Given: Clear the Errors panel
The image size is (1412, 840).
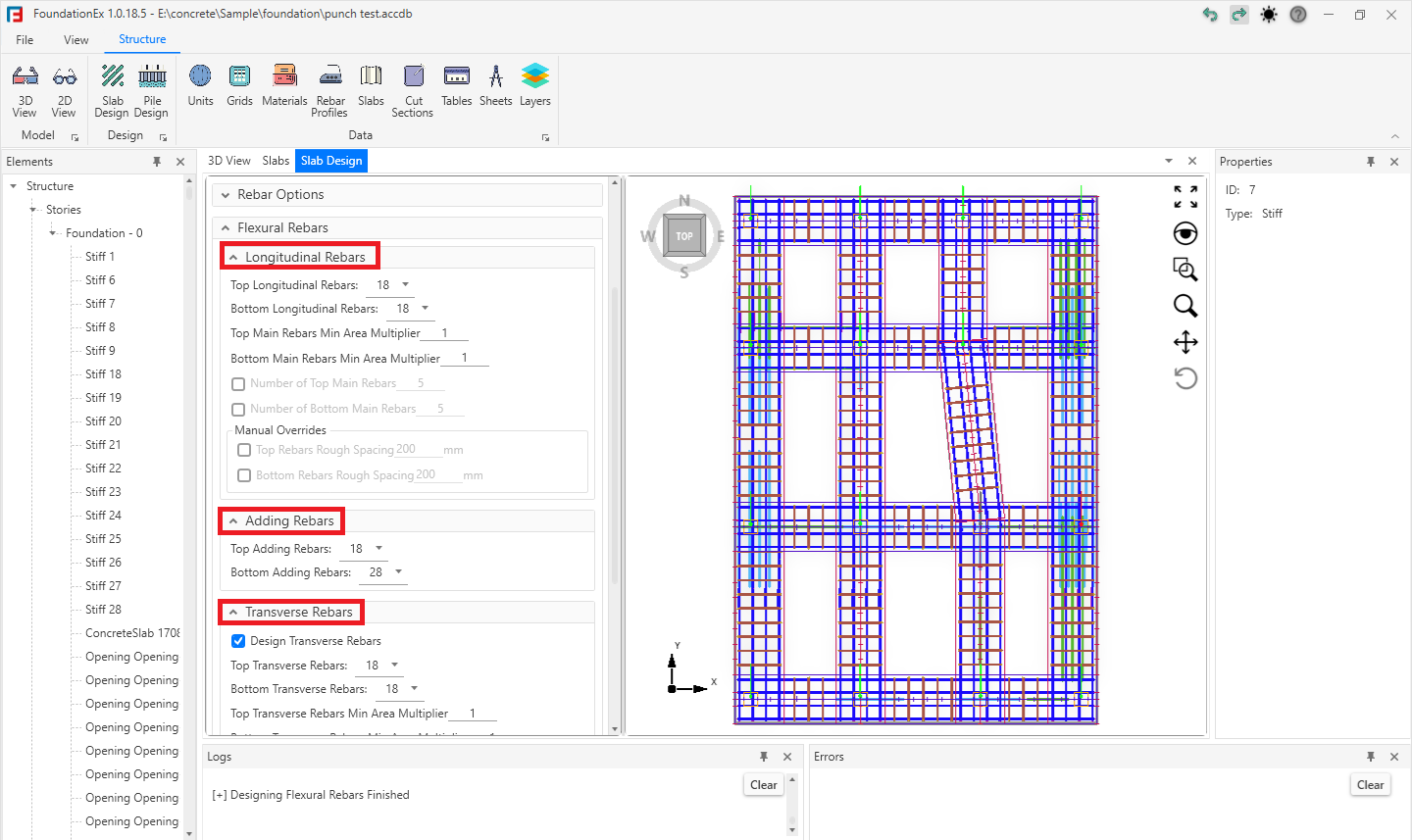Looking at the screenshot, I should point(1370,785).
